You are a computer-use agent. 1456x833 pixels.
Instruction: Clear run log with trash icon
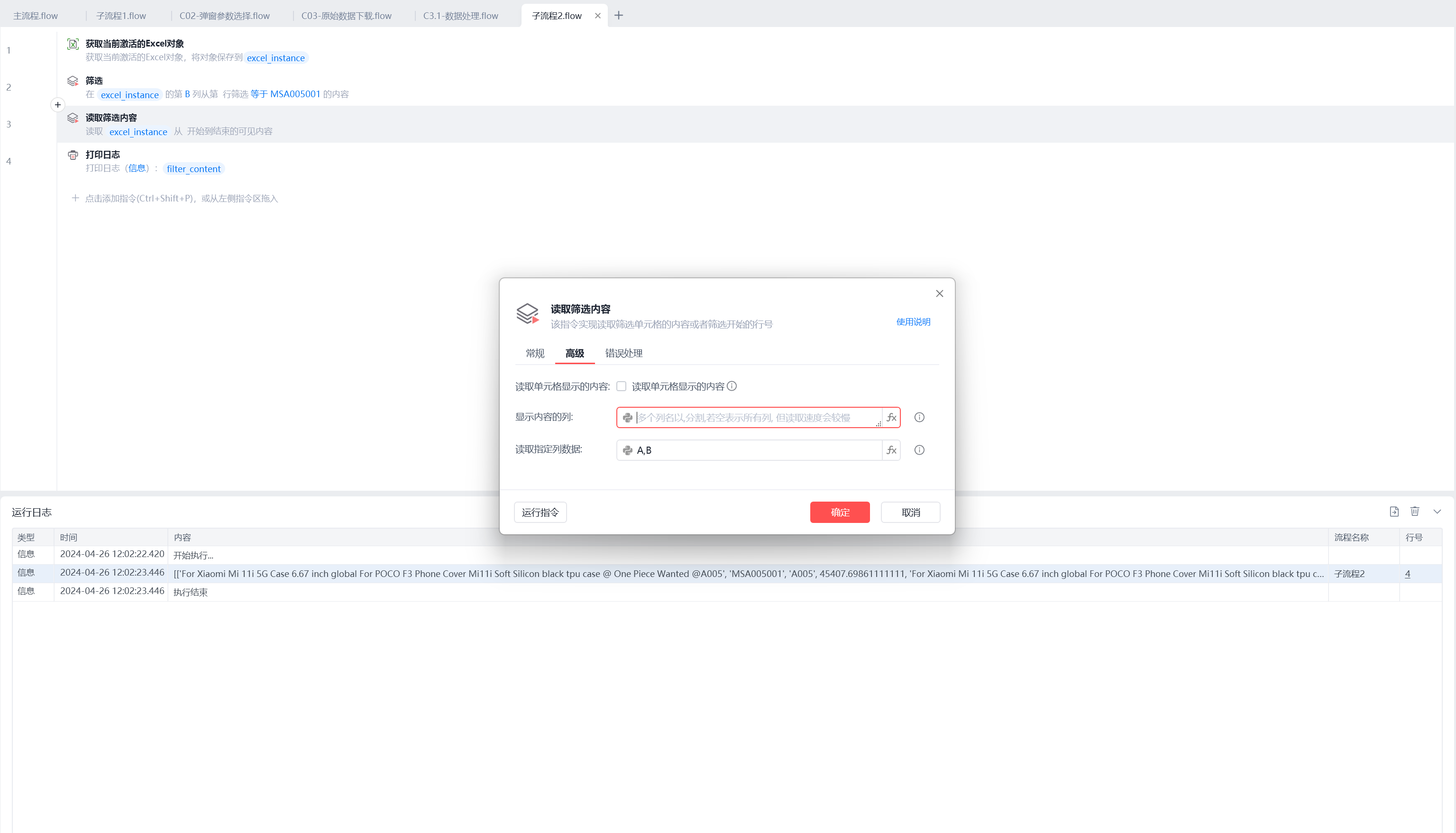[x=1415, y=512]
